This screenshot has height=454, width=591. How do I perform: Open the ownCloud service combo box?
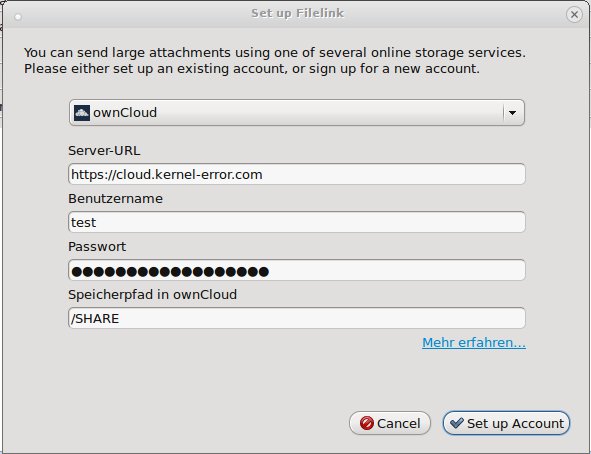pos(297,113)
